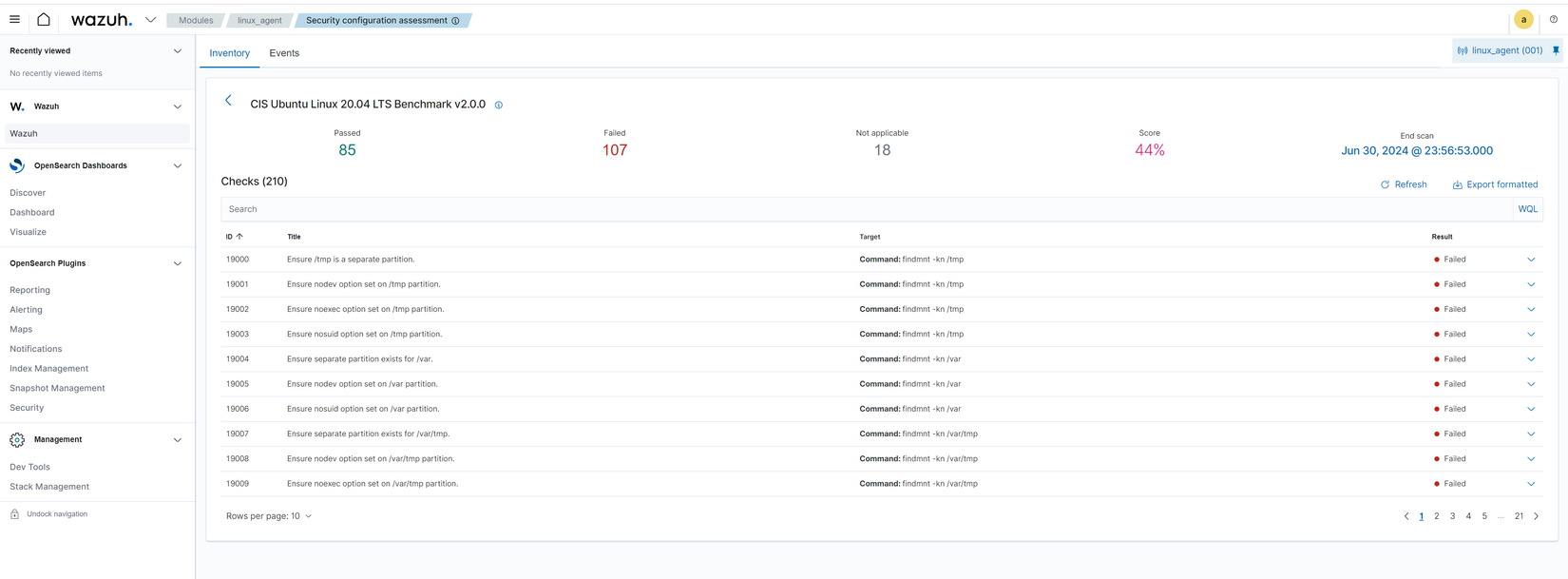Image resolution: width=1568 pixels, height=579 pixels.
Task: Open the hamburger navigation menu
Action: coord(14,19)
